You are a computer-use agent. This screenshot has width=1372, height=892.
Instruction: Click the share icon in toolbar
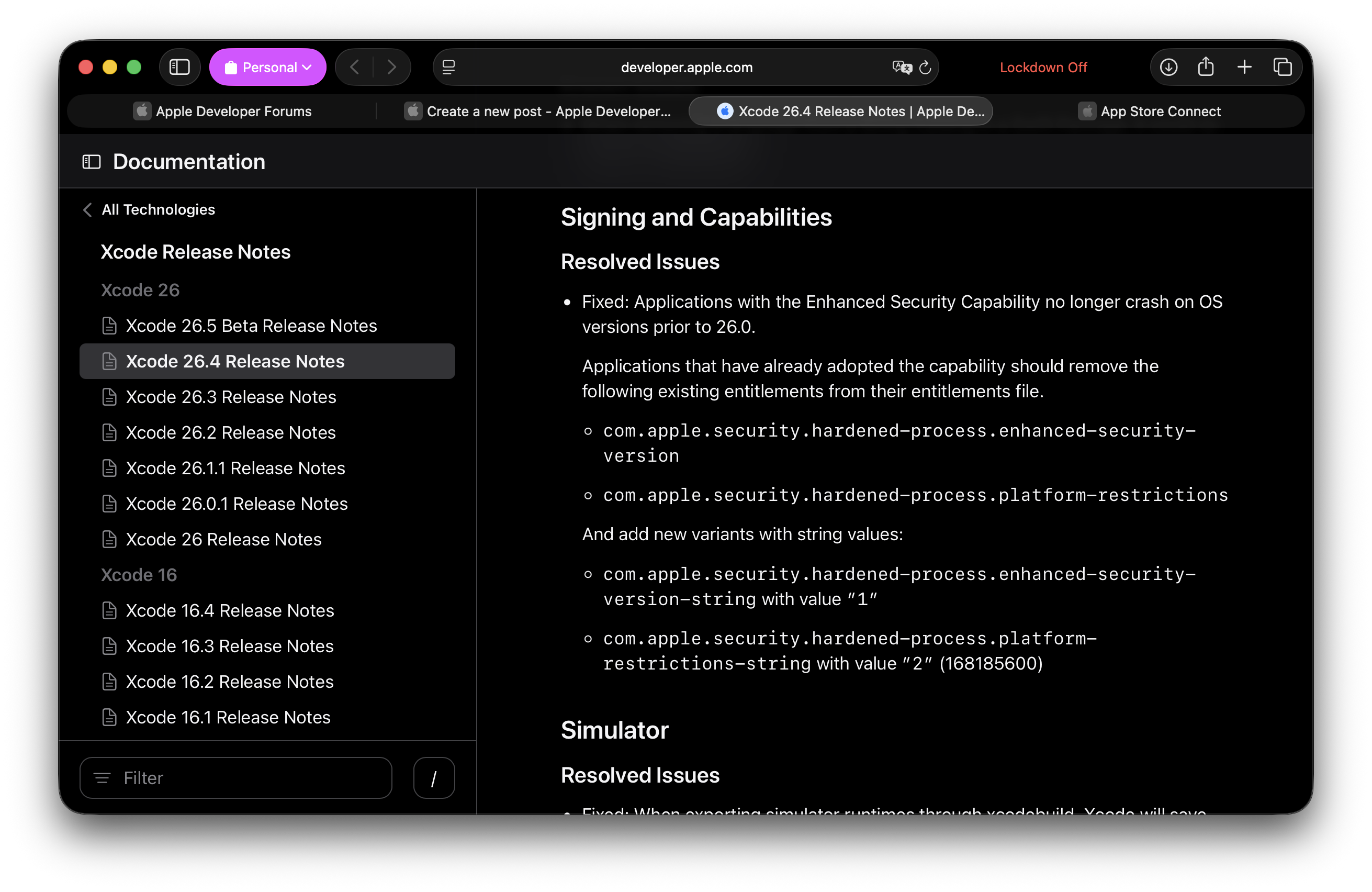[x=1206, y=68]
